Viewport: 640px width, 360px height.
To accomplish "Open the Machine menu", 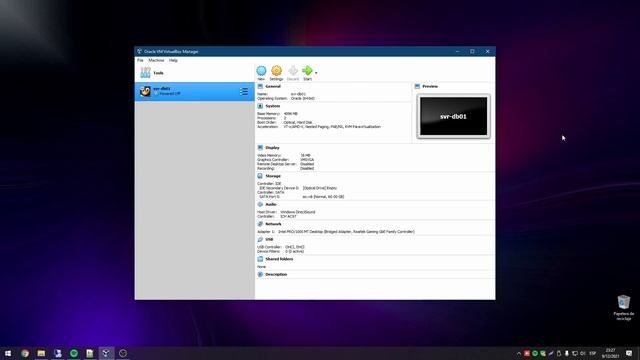I will (156, 60).
